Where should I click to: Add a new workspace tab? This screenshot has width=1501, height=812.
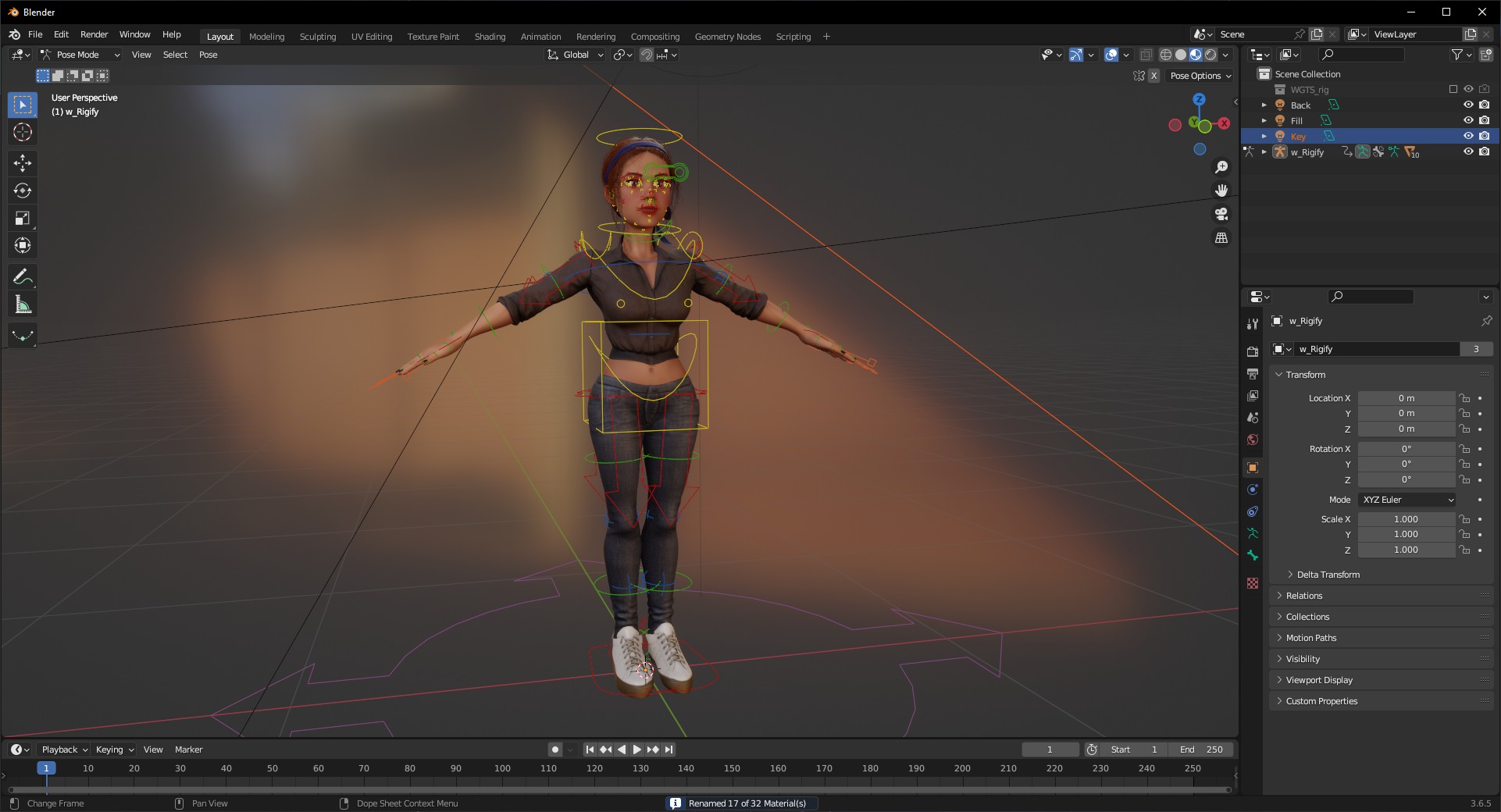[x=826, y=37]
